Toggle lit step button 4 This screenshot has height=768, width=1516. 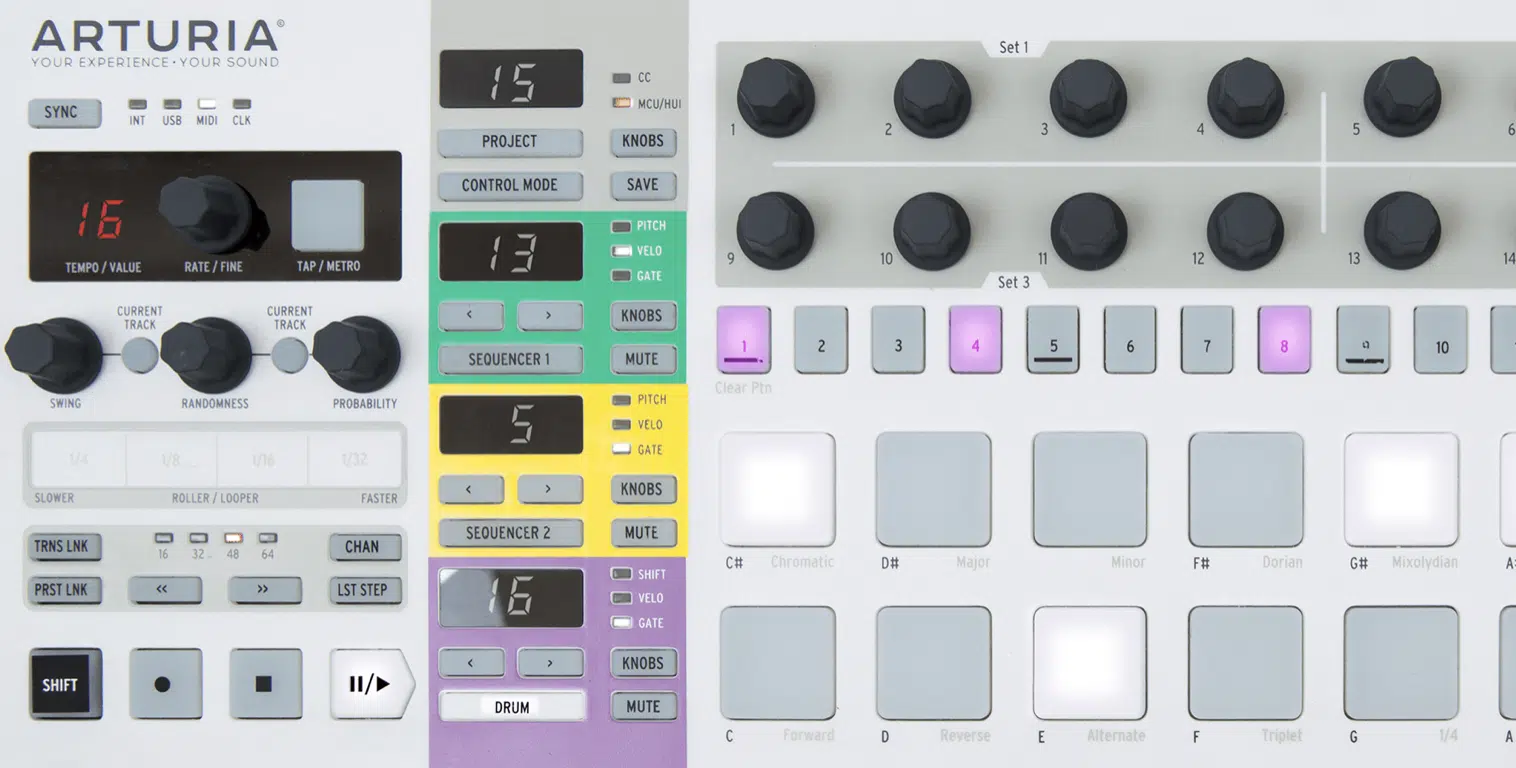point(975,340)
